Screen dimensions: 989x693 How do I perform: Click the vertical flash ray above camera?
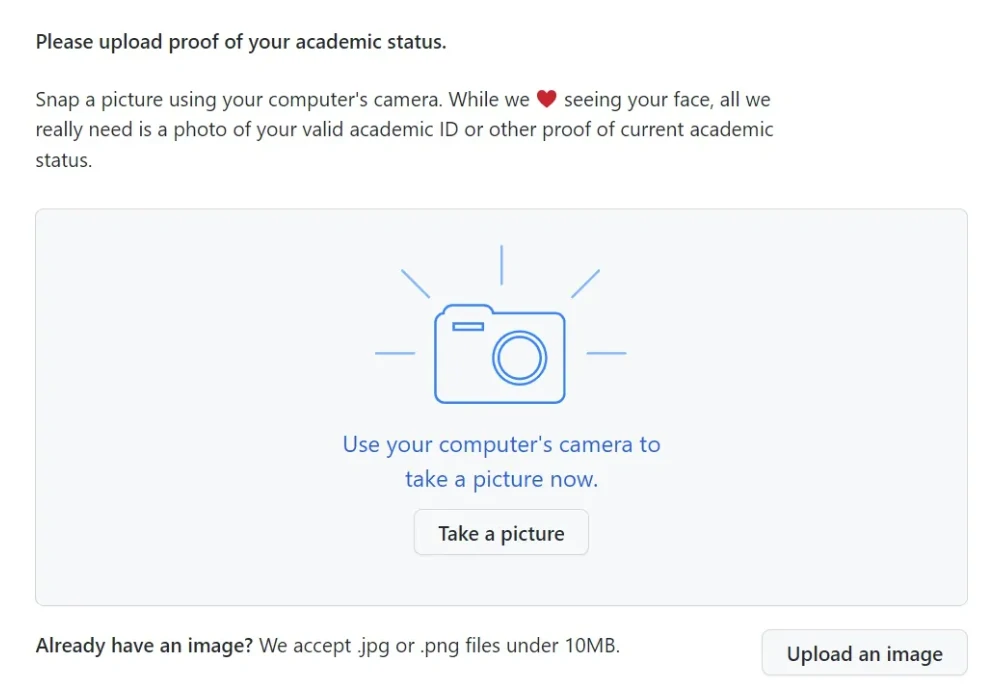501,264
